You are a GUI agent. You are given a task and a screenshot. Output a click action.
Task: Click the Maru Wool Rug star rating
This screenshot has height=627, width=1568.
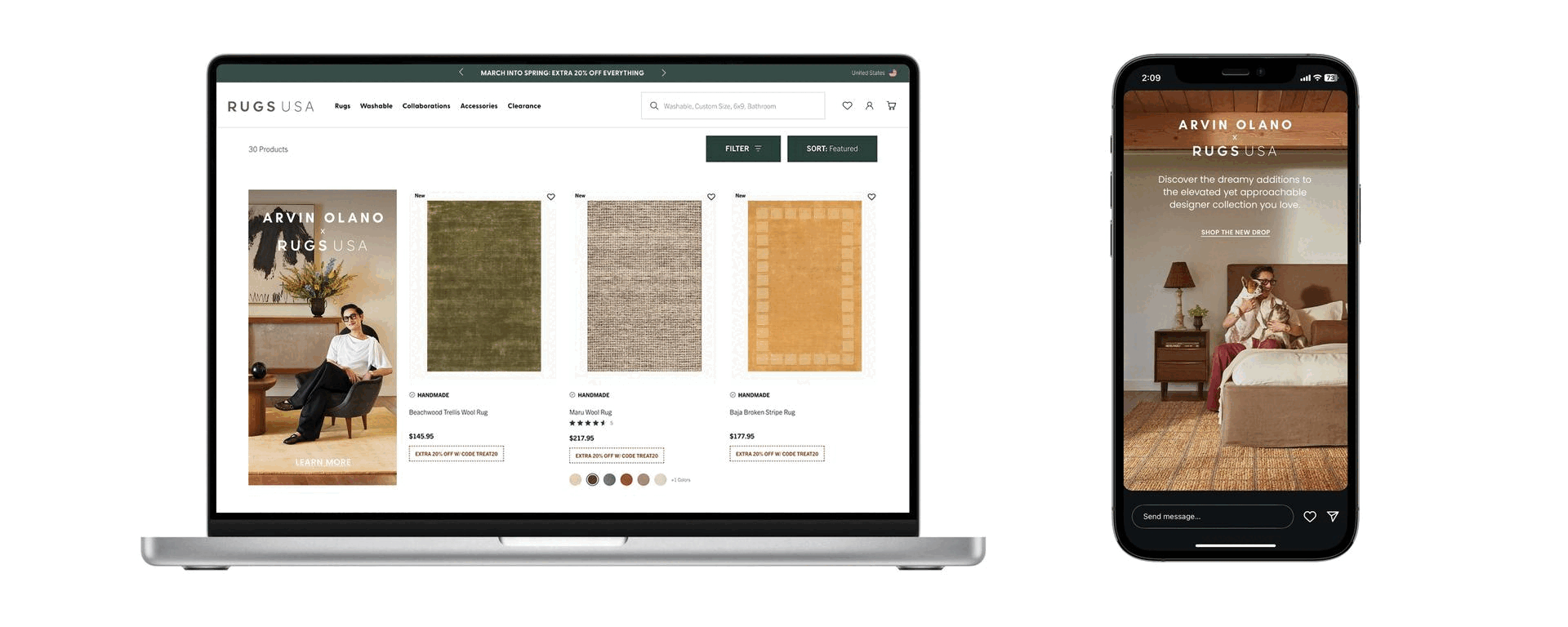click(x=588, y=423)
